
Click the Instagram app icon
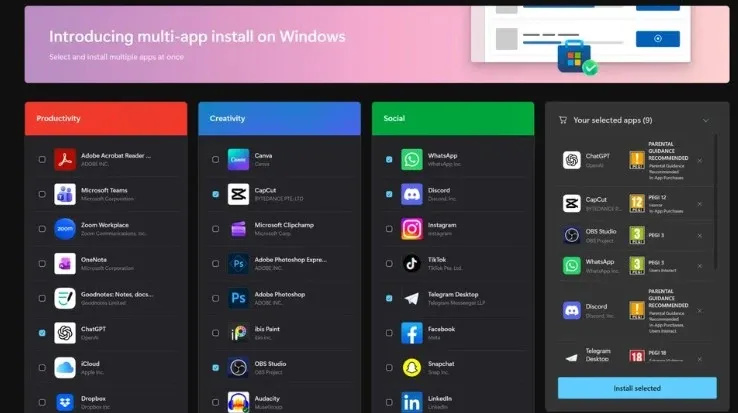pyautogui.click(x=412, y=229)
